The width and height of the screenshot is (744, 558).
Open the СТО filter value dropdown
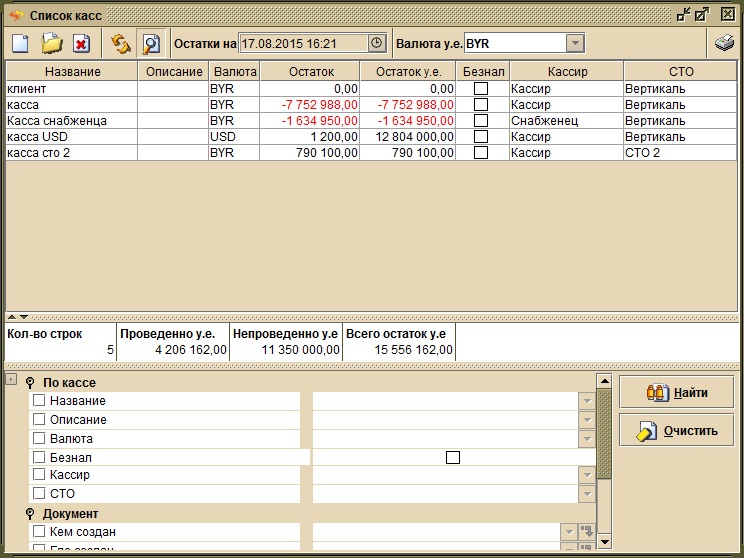point(587,494)
